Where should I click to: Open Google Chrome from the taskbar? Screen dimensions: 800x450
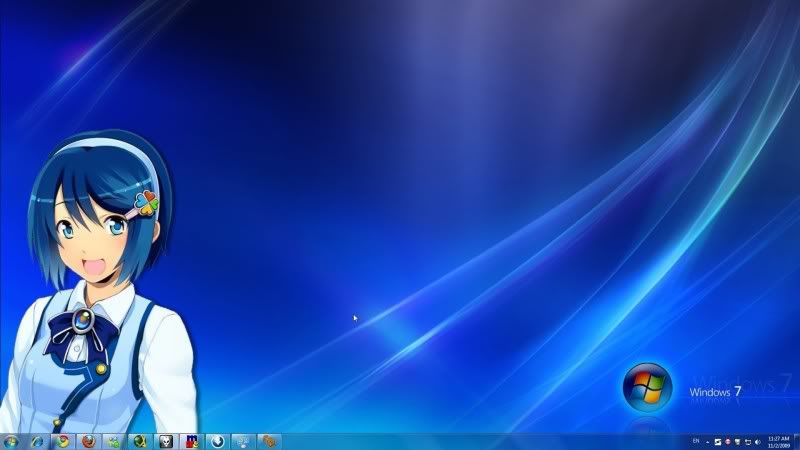click(63, 442)
